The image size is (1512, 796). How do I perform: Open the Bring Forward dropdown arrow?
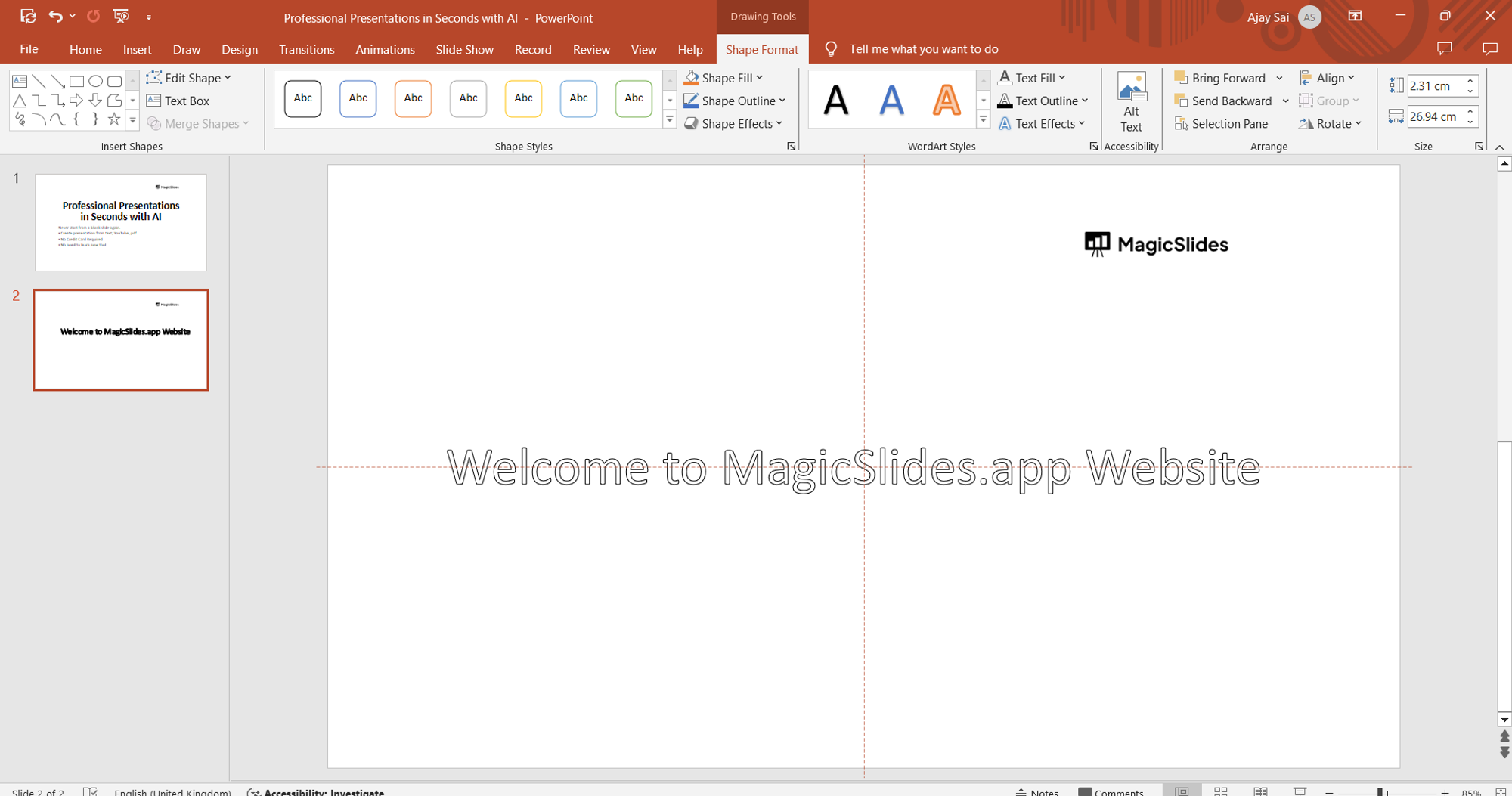(x=1279, y=78)
